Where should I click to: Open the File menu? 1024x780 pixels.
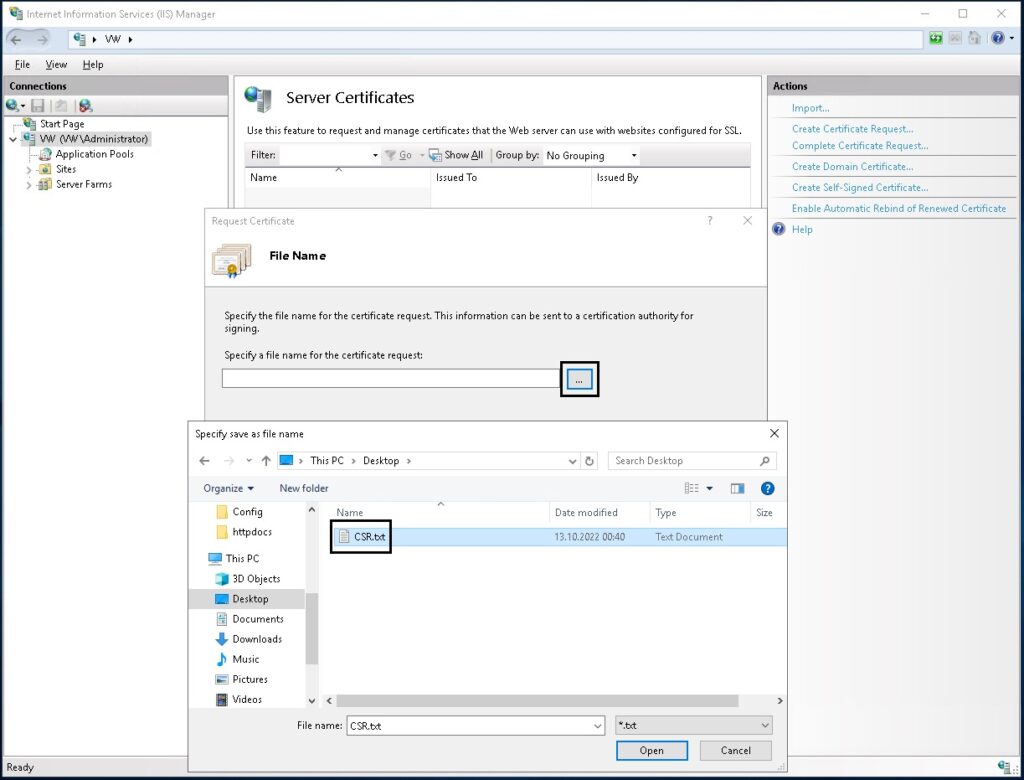point(22,64)
